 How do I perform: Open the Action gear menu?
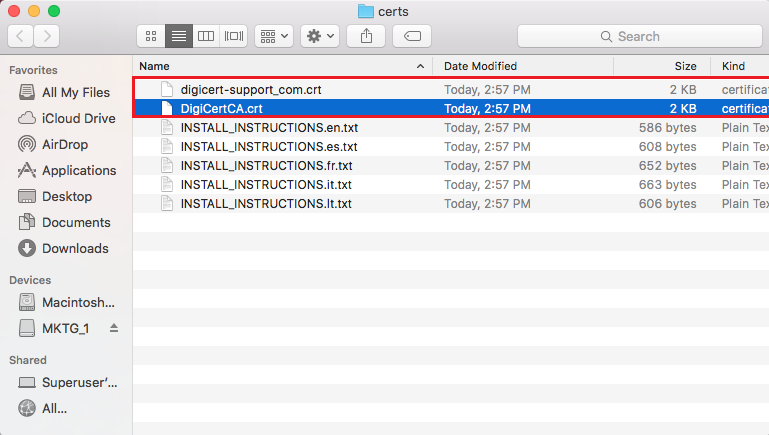[x=320, y=36]
